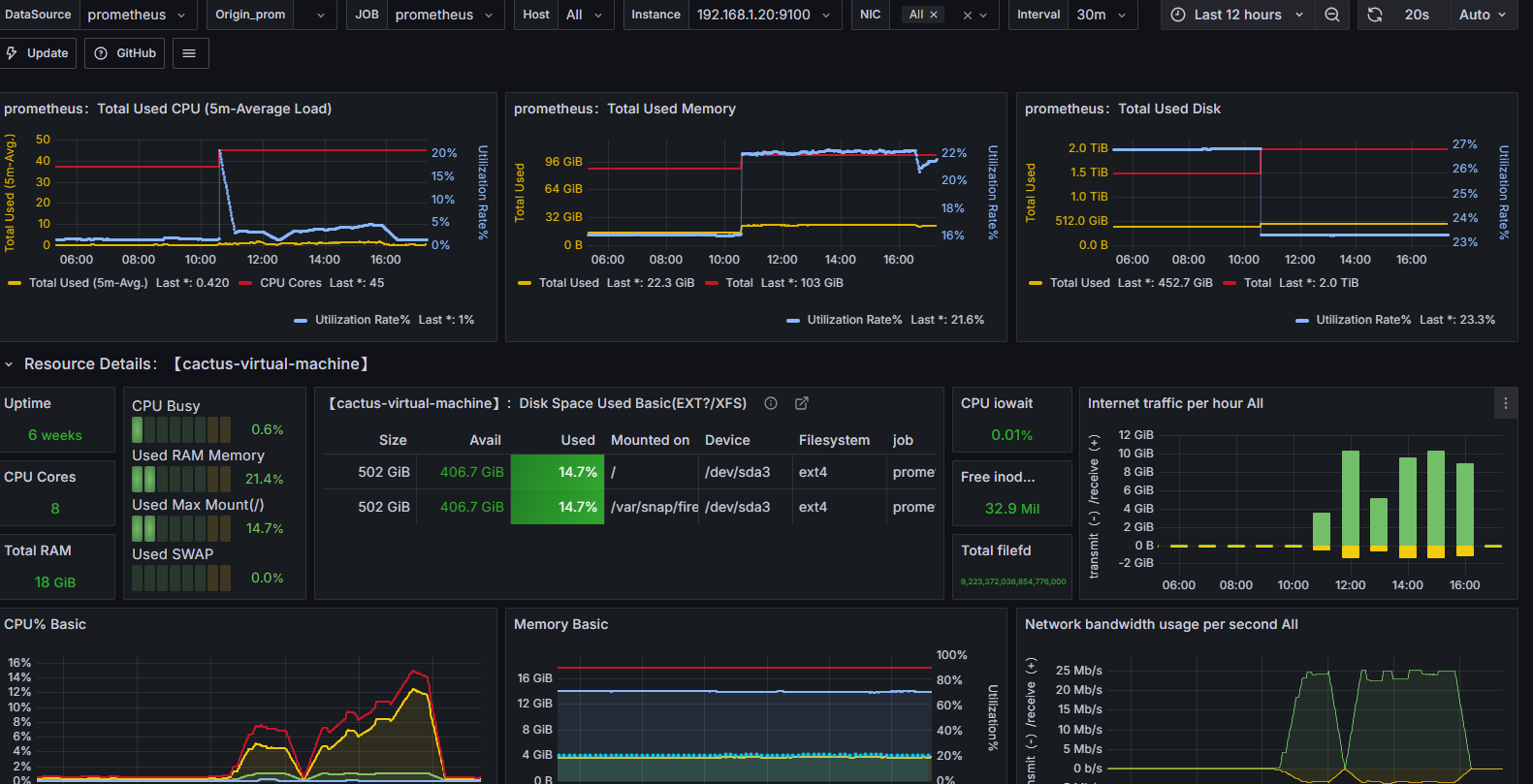Image resolution: width=1533 pixels, height=784 pixels.
Task: Sort table by Device column header
Action: 727,440
